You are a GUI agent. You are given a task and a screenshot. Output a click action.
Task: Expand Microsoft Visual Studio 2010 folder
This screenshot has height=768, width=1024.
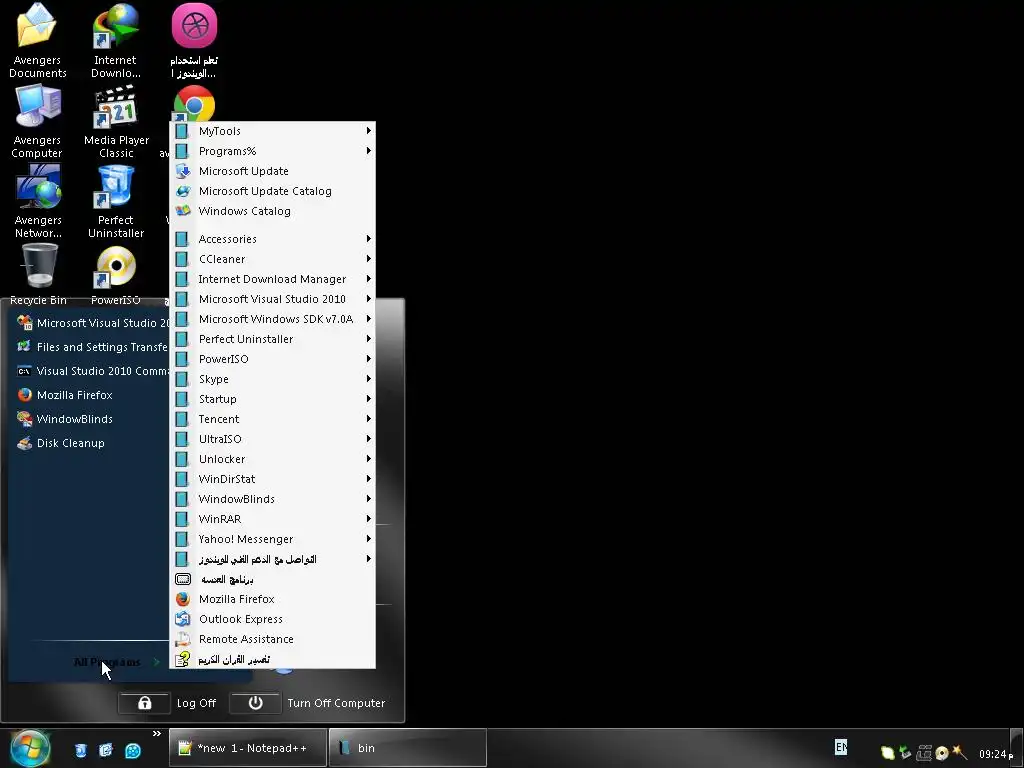click(x=272, y=299)
